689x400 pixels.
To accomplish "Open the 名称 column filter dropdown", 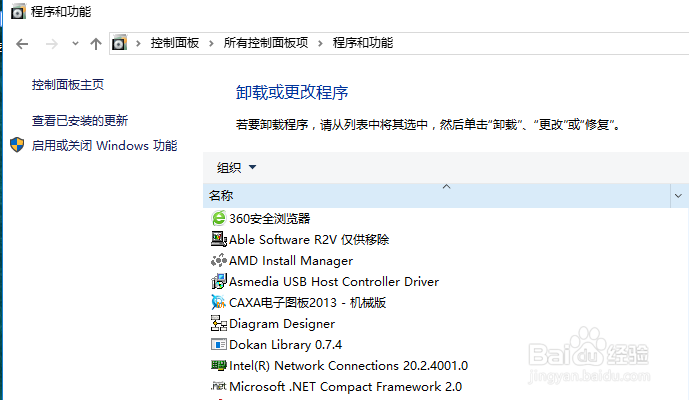I will click(678, 196).
